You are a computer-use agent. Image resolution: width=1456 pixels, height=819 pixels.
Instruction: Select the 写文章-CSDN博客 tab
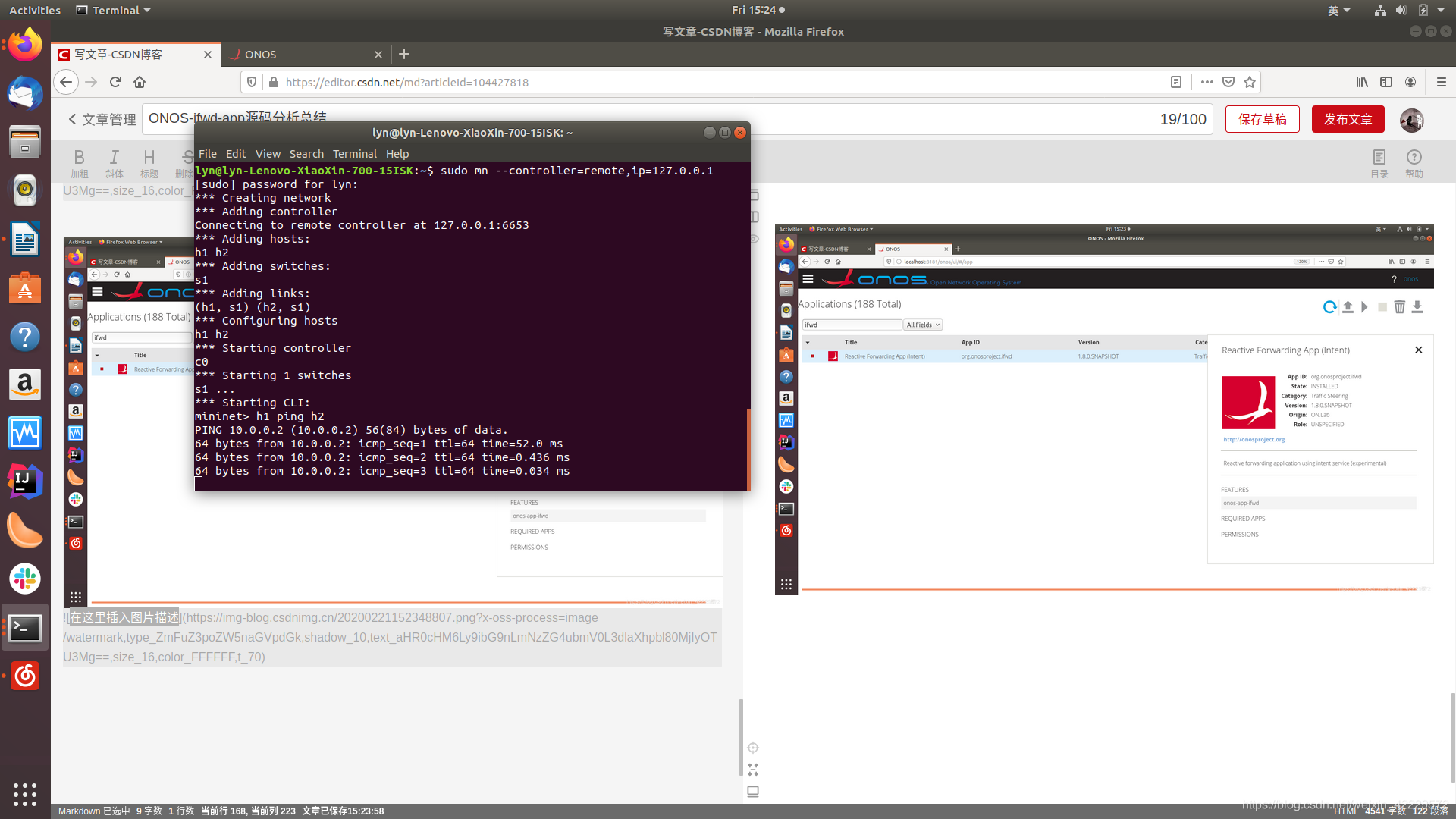pyautogui.click(x=135, y=55)
